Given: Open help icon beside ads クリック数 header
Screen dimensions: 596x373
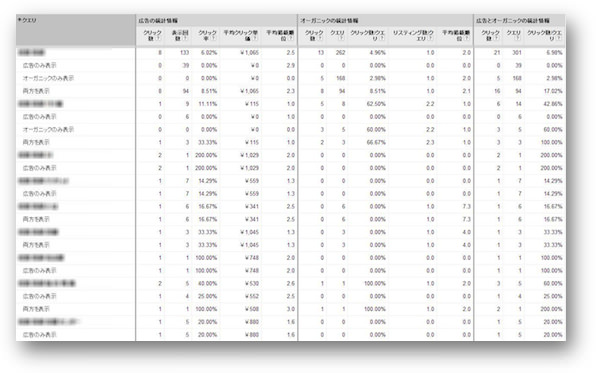Looking at the screenshot, I should [x=158, y=38].
